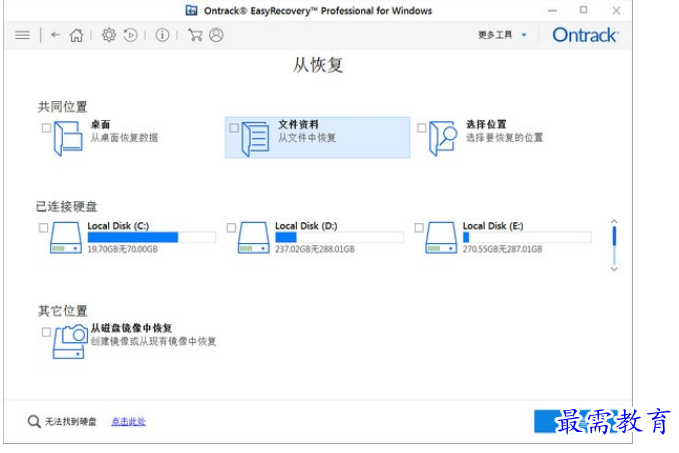Click the 选择要恢复的位置 description
Image resolution: width=679 pixels, height=453 pixels.
pyautogui.click(x=504, y=138)
